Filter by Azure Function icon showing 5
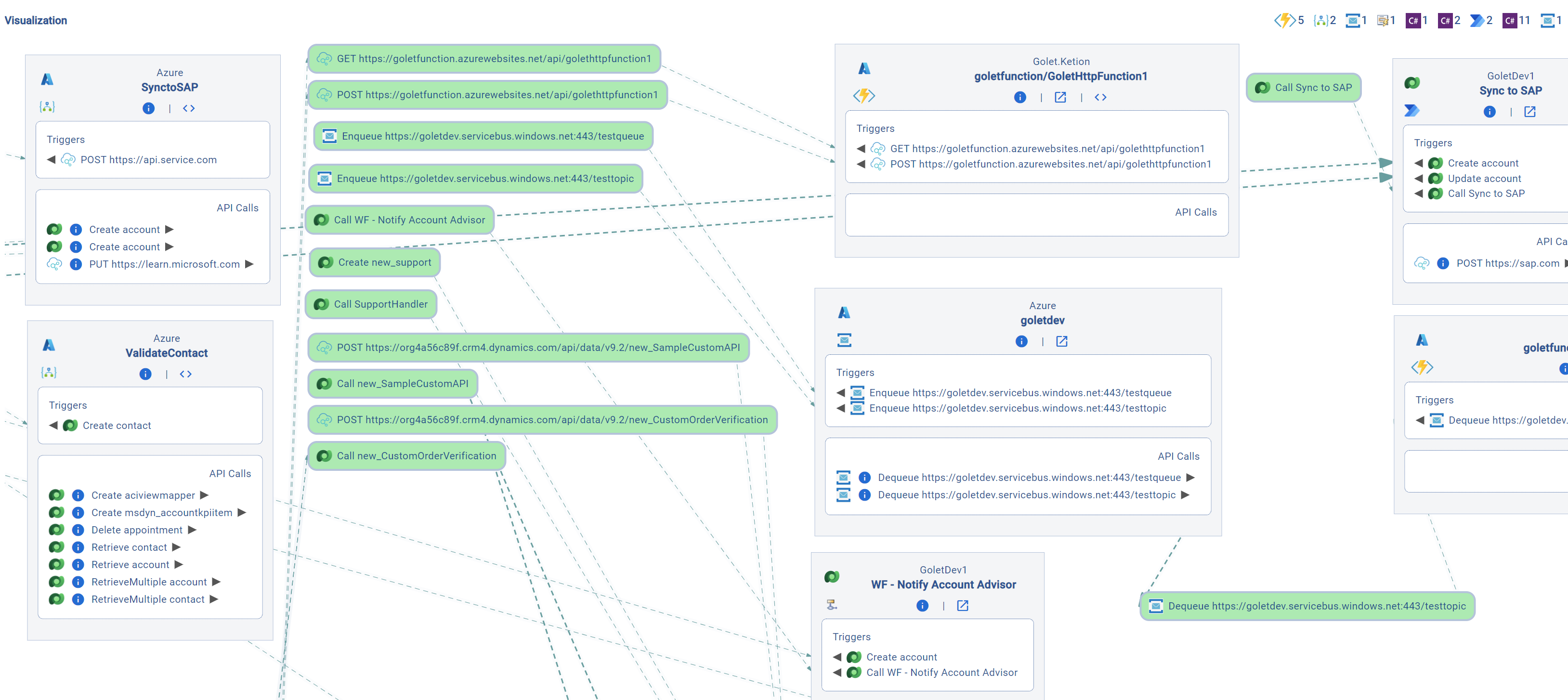The height and width of the screenshot is (700, 1568). pos(1284,20)
